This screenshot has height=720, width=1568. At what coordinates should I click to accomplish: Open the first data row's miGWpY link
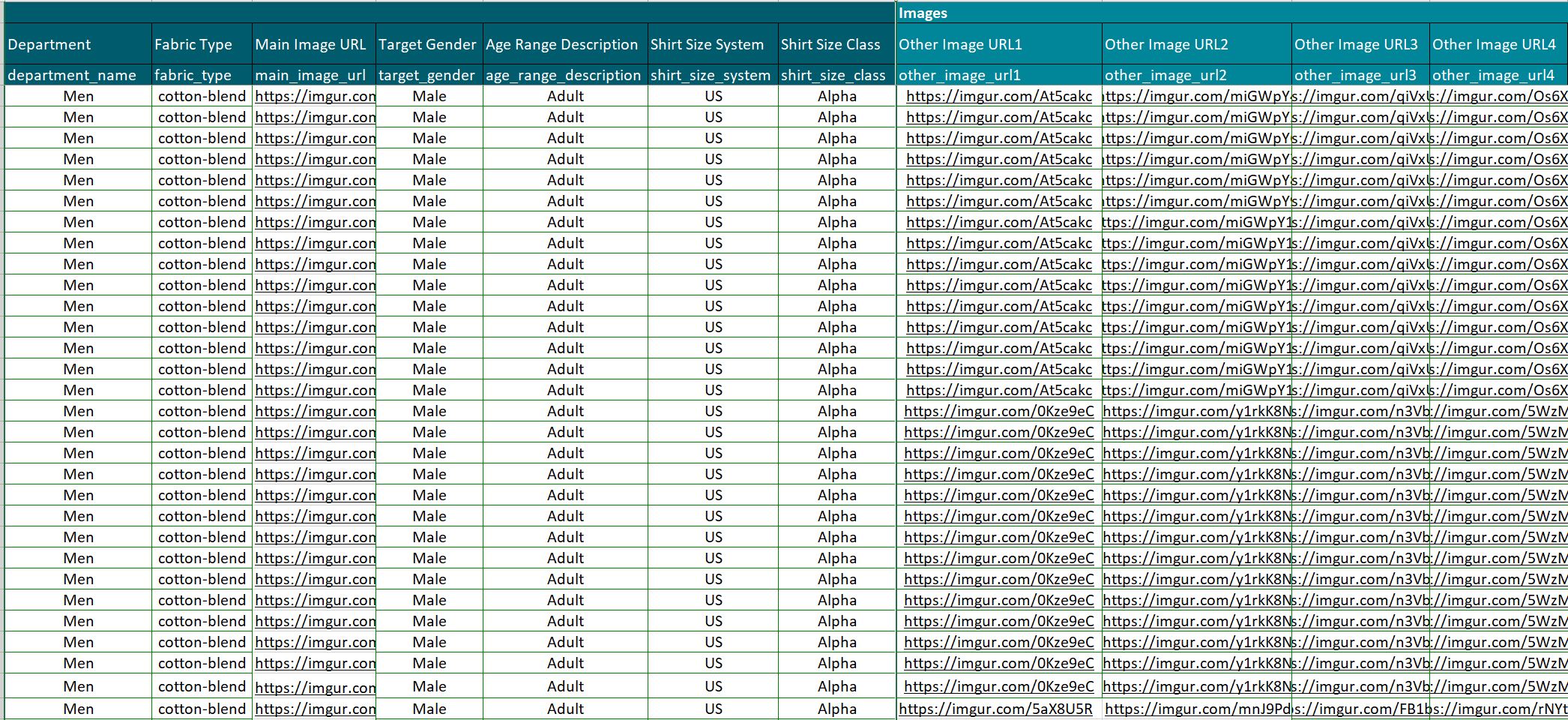pyautogui.click(x=1197, y=96)
